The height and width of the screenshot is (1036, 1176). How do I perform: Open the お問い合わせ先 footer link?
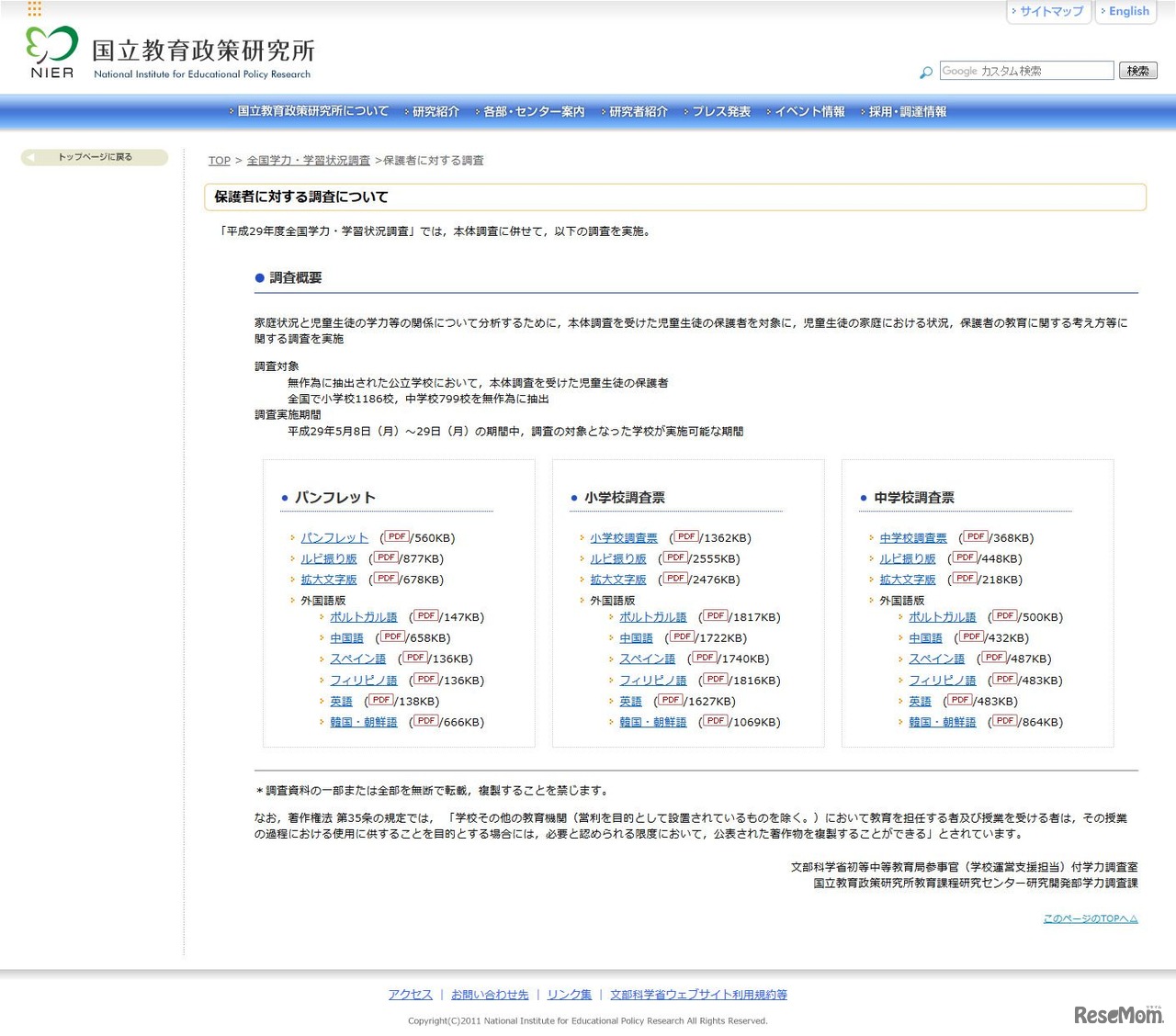click(490, 995)
